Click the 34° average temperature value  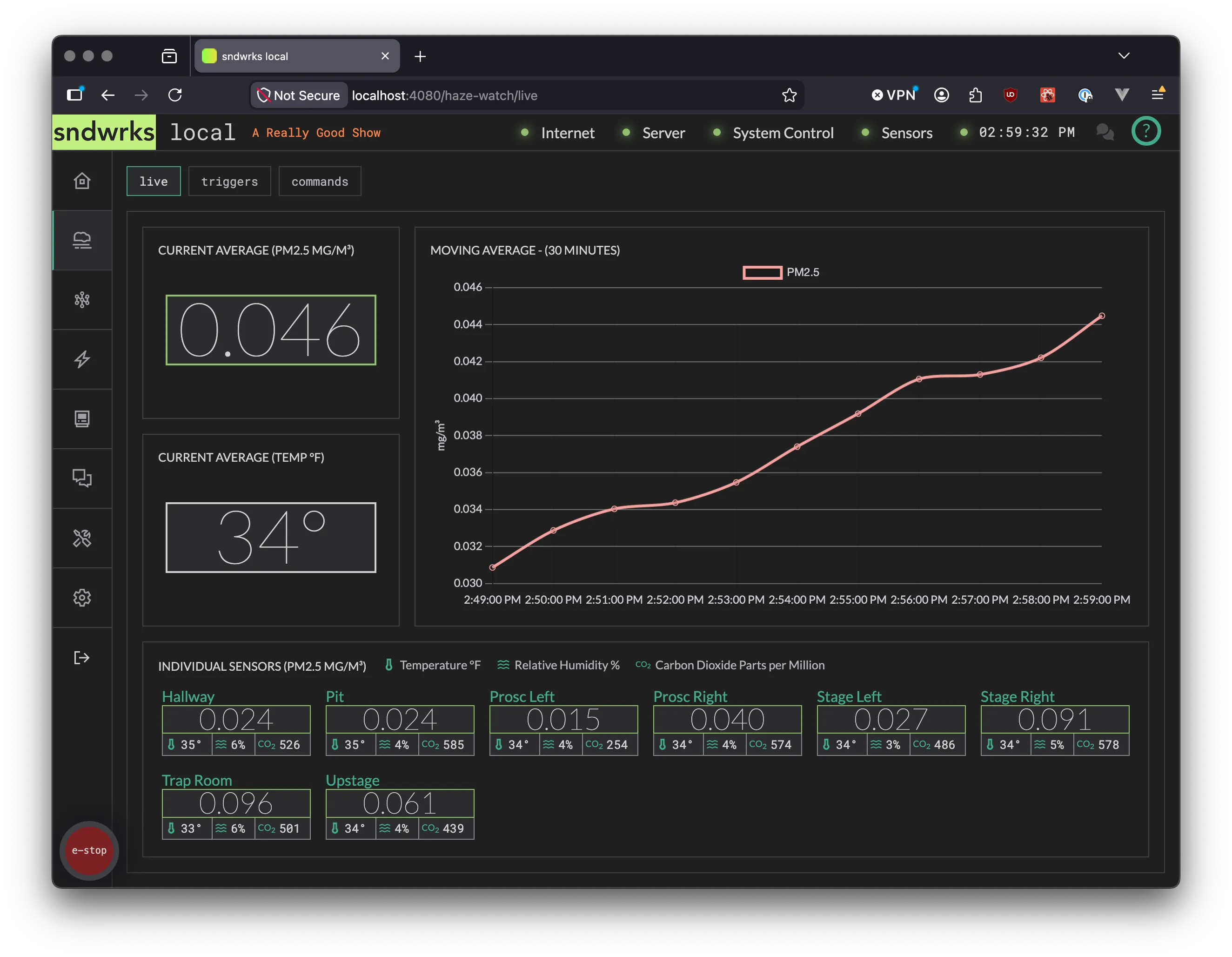271,537
